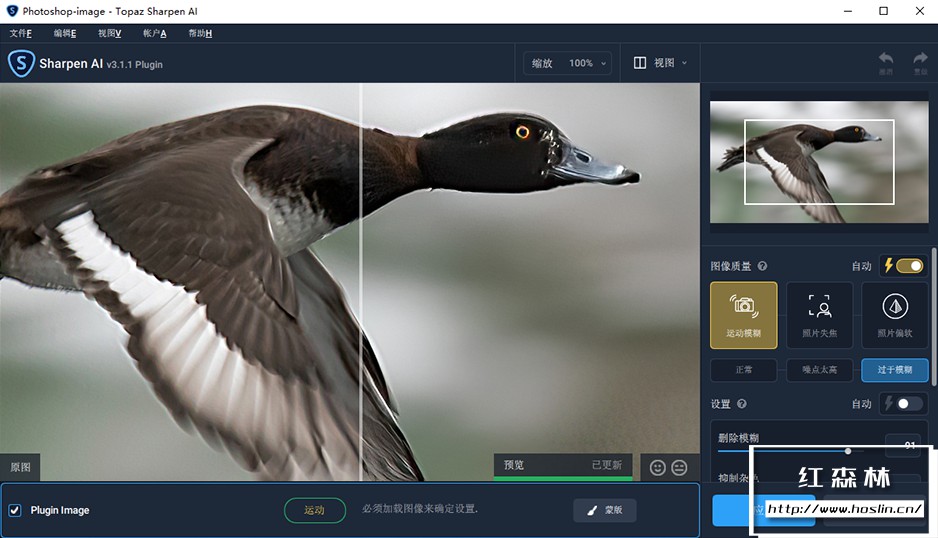
Task: Open the 图像质量 help question icon
Action: [x=762, y=266]
